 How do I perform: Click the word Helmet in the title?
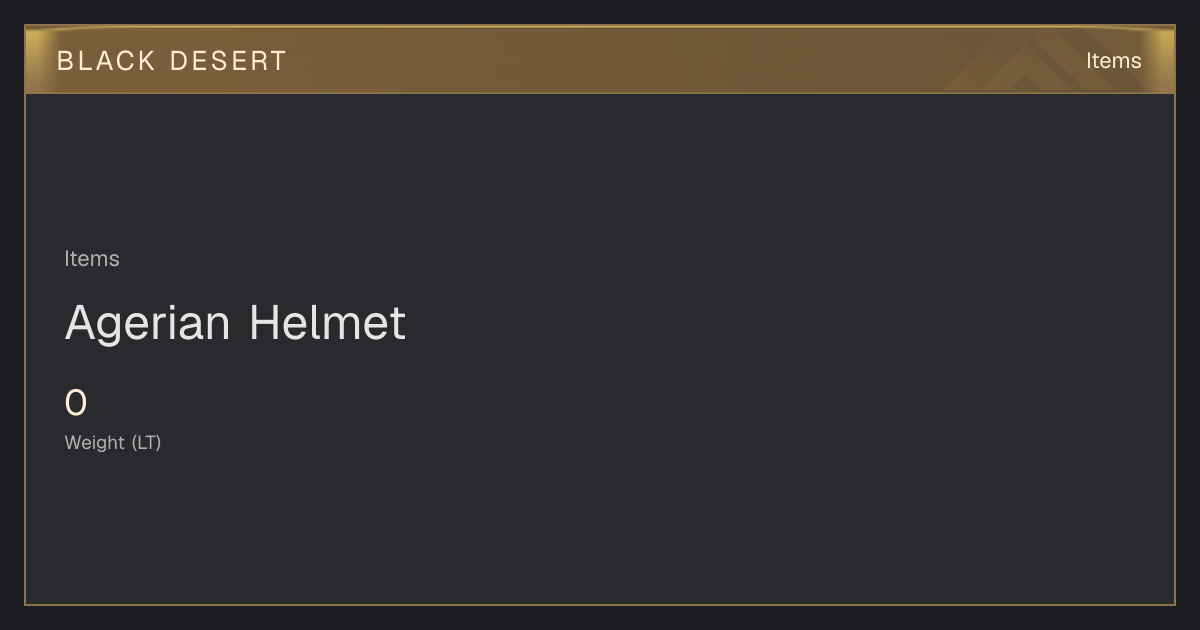click(x=327, y=324)
